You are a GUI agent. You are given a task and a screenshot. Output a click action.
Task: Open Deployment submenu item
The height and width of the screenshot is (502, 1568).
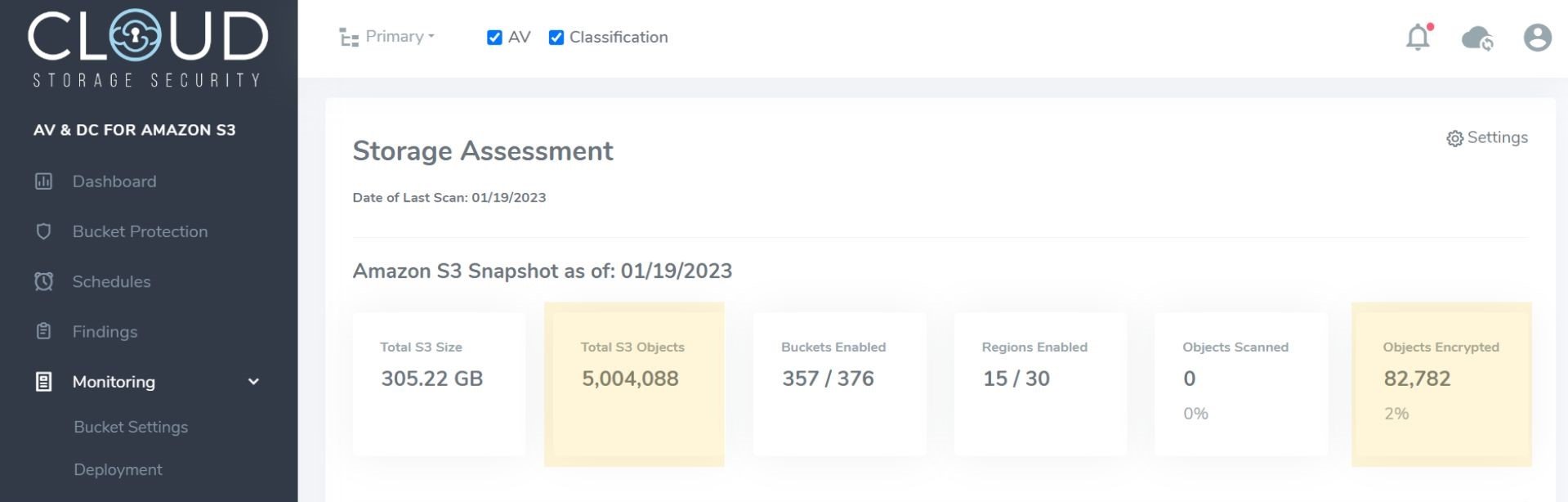coord(118,469)
